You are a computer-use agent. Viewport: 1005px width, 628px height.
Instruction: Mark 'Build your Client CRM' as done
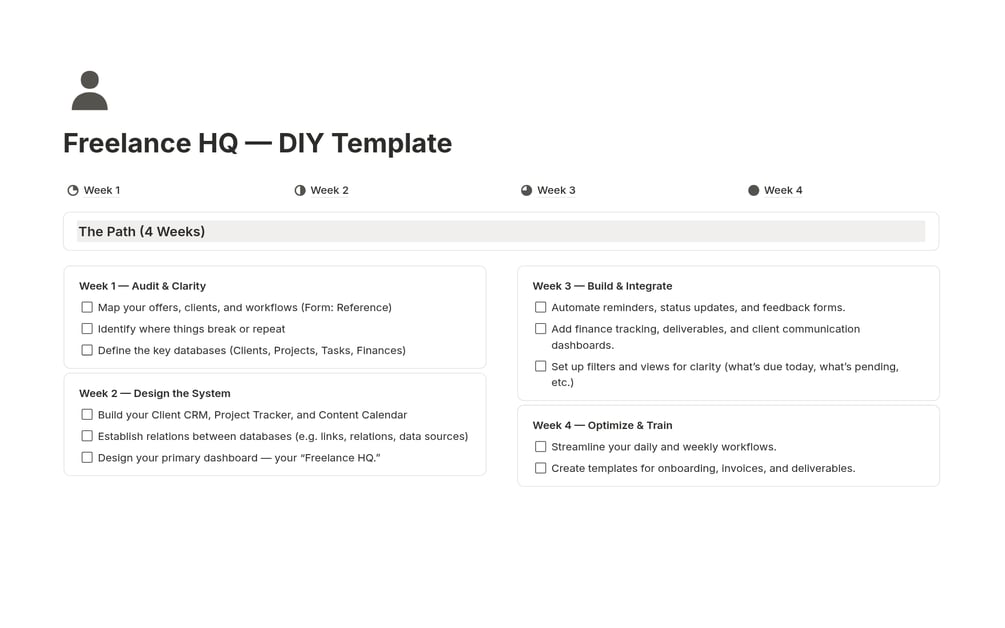87,414
